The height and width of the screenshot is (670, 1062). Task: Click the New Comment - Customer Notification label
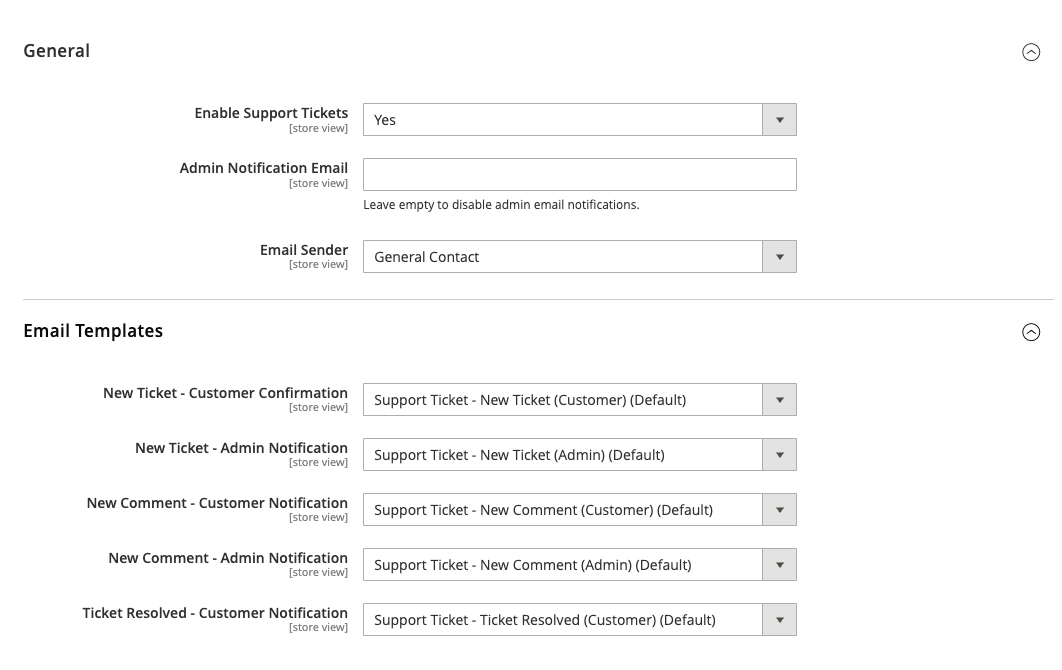(x=217, y=503)
